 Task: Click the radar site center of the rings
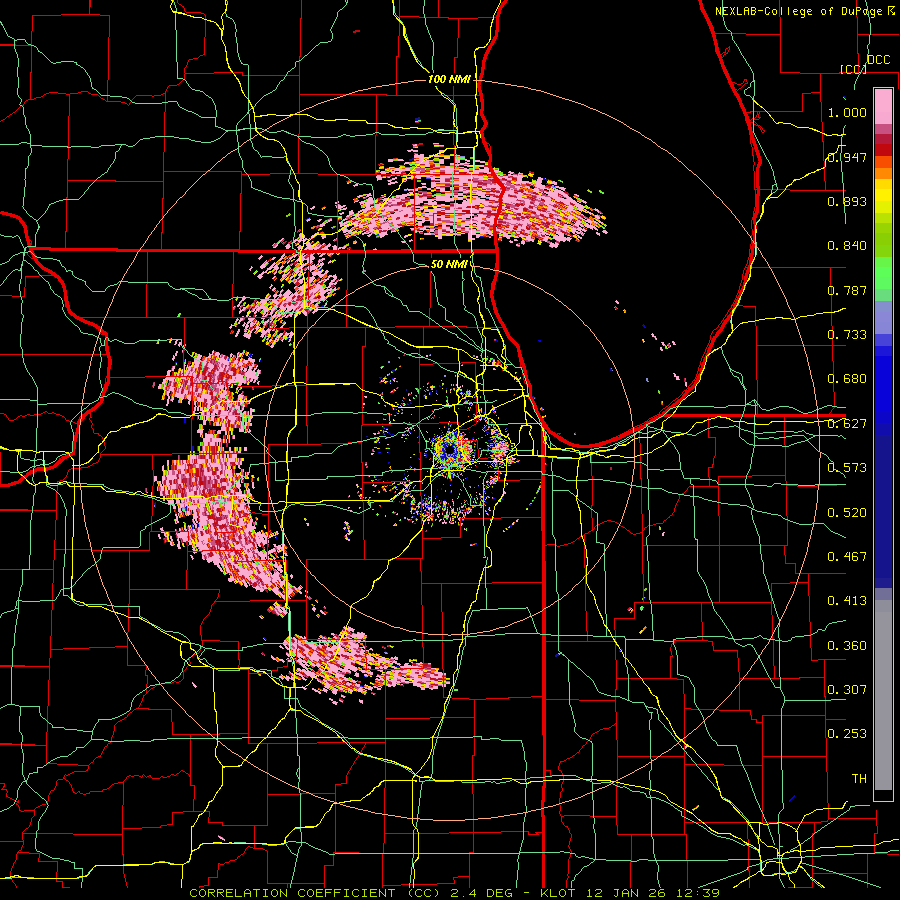point(450,449)
